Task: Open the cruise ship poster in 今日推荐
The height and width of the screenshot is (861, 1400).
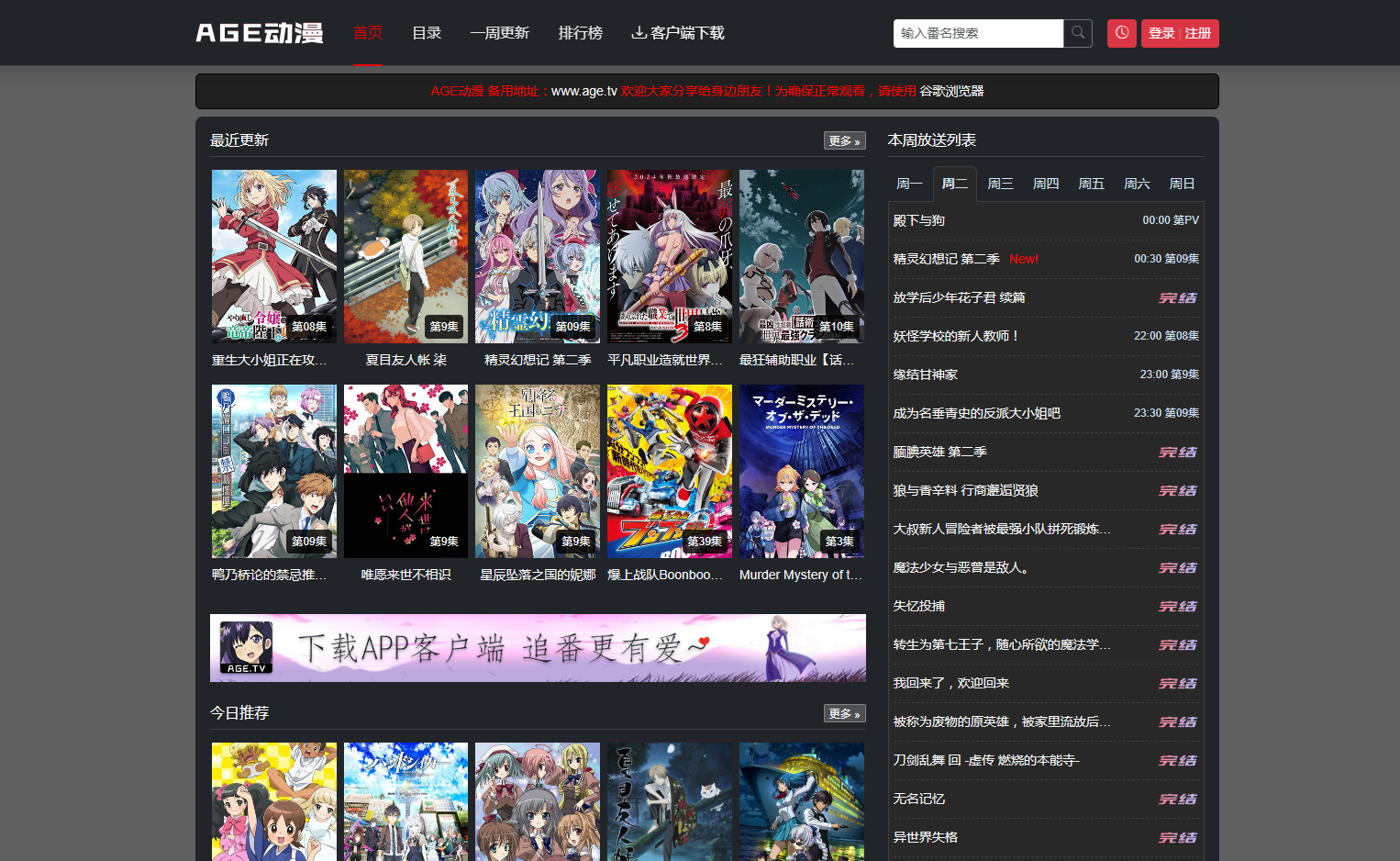Action: pos(802,801)
